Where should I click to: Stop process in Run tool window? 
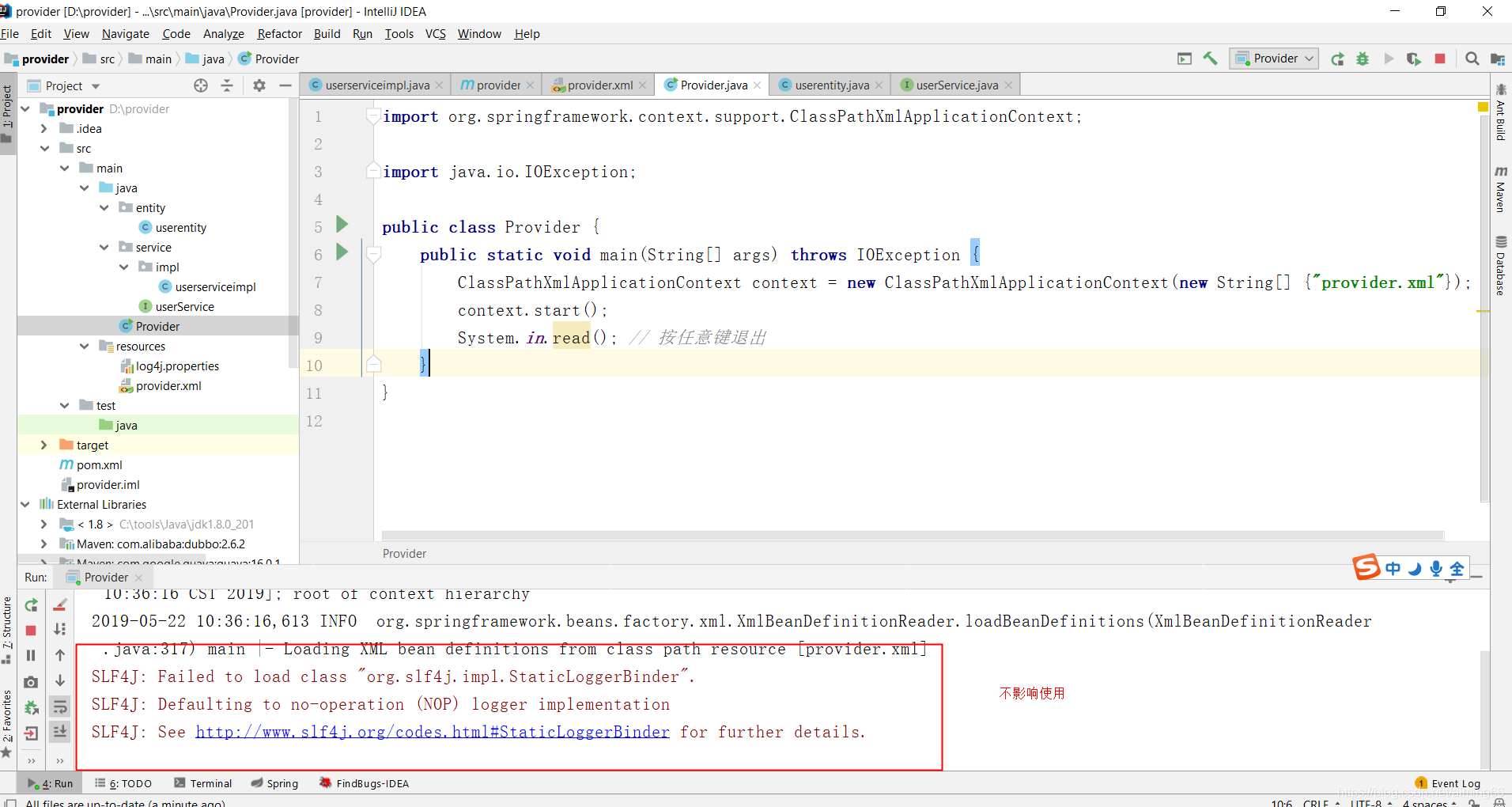(x=31, y=631)
